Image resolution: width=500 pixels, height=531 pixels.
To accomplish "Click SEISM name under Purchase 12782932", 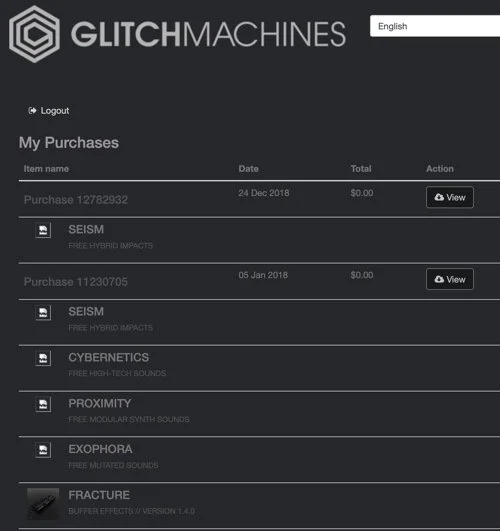I will [86, 230].
